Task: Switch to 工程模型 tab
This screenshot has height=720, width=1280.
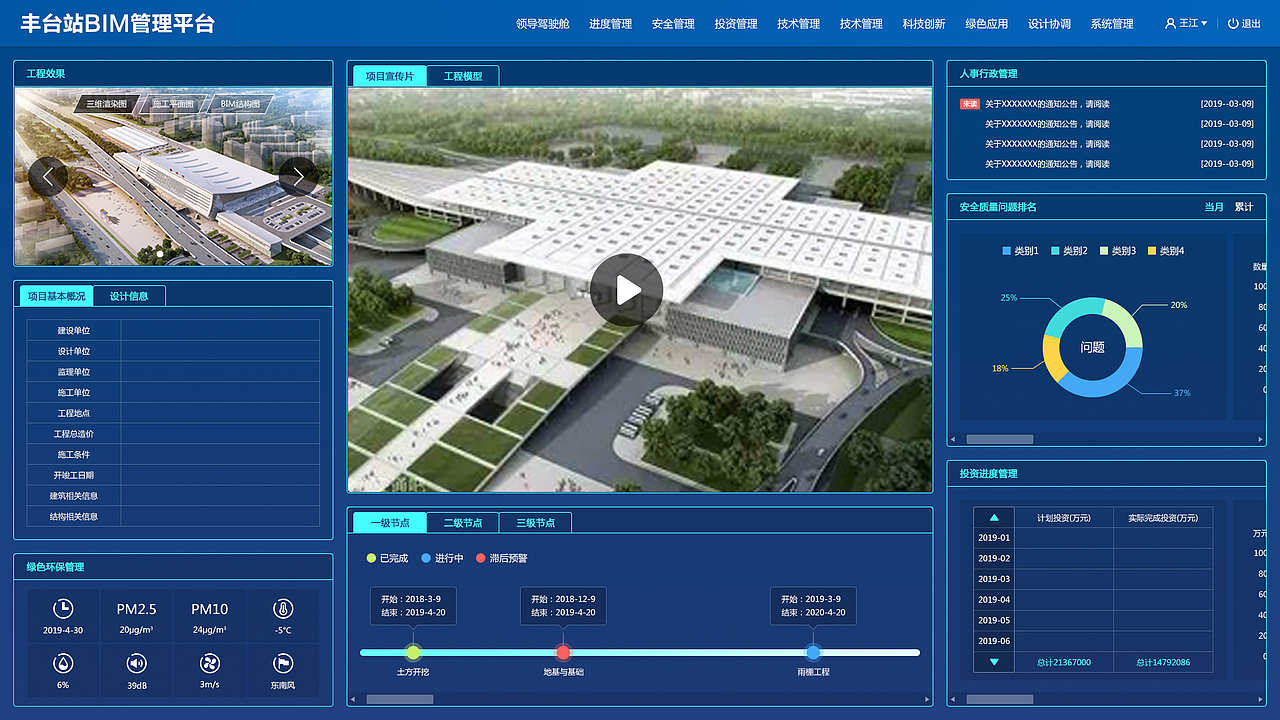Action: point(463,76)
